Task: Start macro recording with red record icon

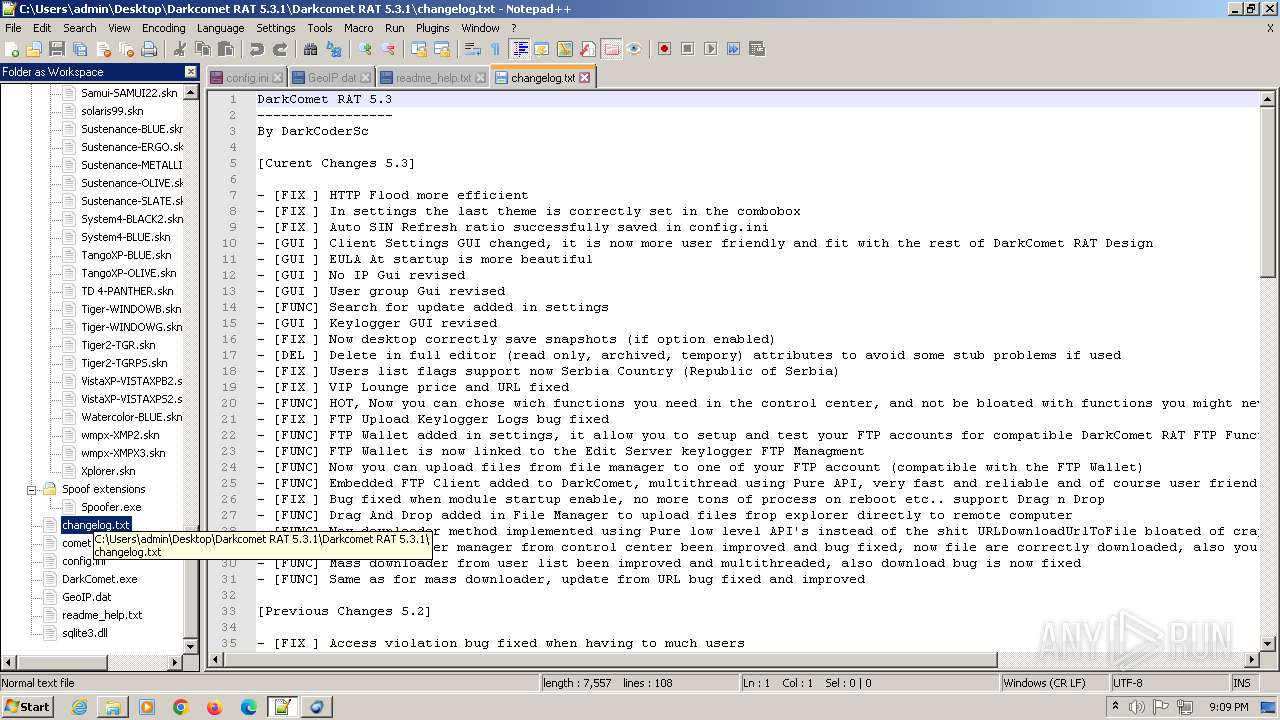Action: click(x=664, y=49)
